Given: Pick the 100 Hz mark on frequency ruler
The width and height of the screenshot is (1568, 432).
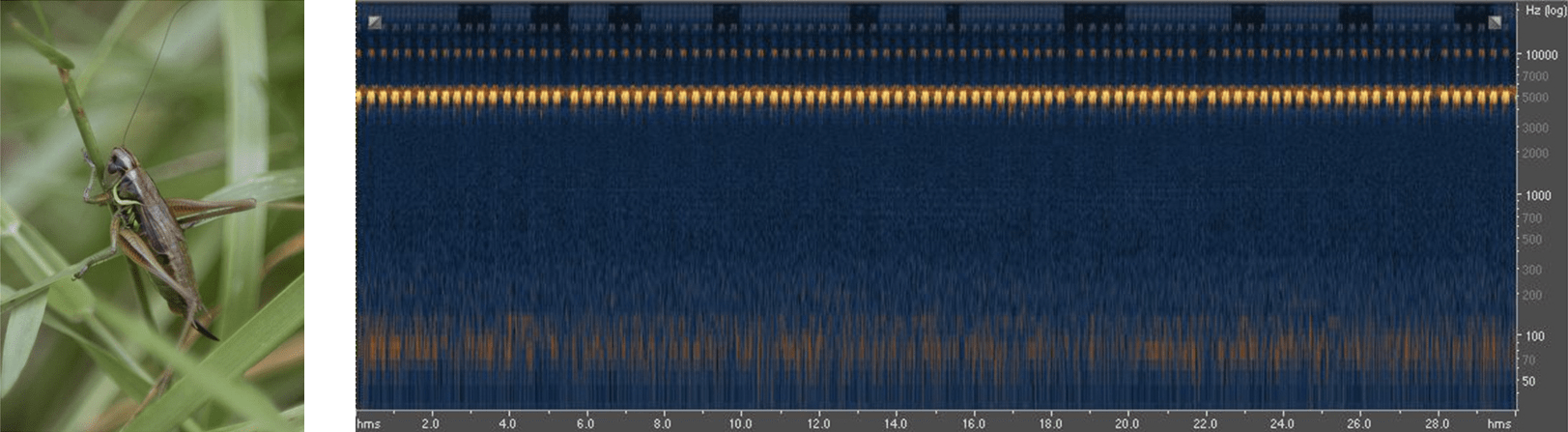Looking at the screenshot, I should point(1534,336).
